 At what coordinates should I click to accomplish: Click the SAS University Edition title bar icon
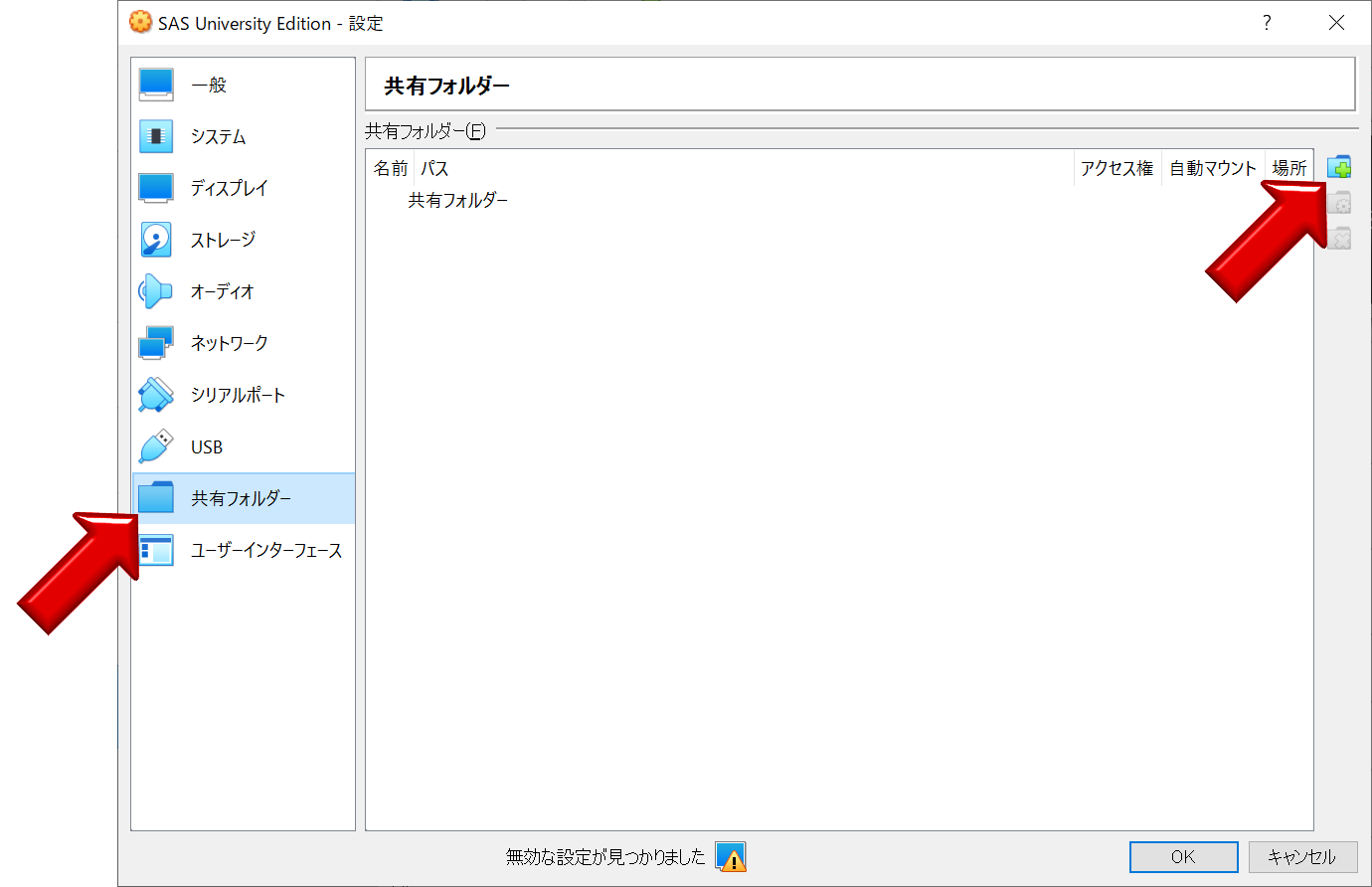coord(141,22)
